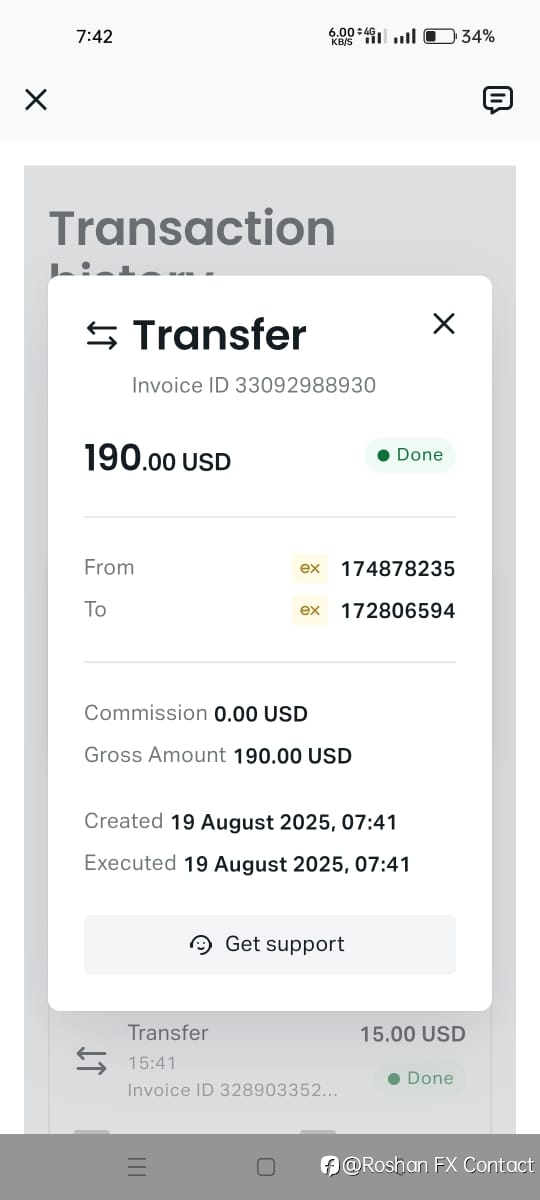
Task: Tap destination account number 172806594
Action: tap(398, 611)
